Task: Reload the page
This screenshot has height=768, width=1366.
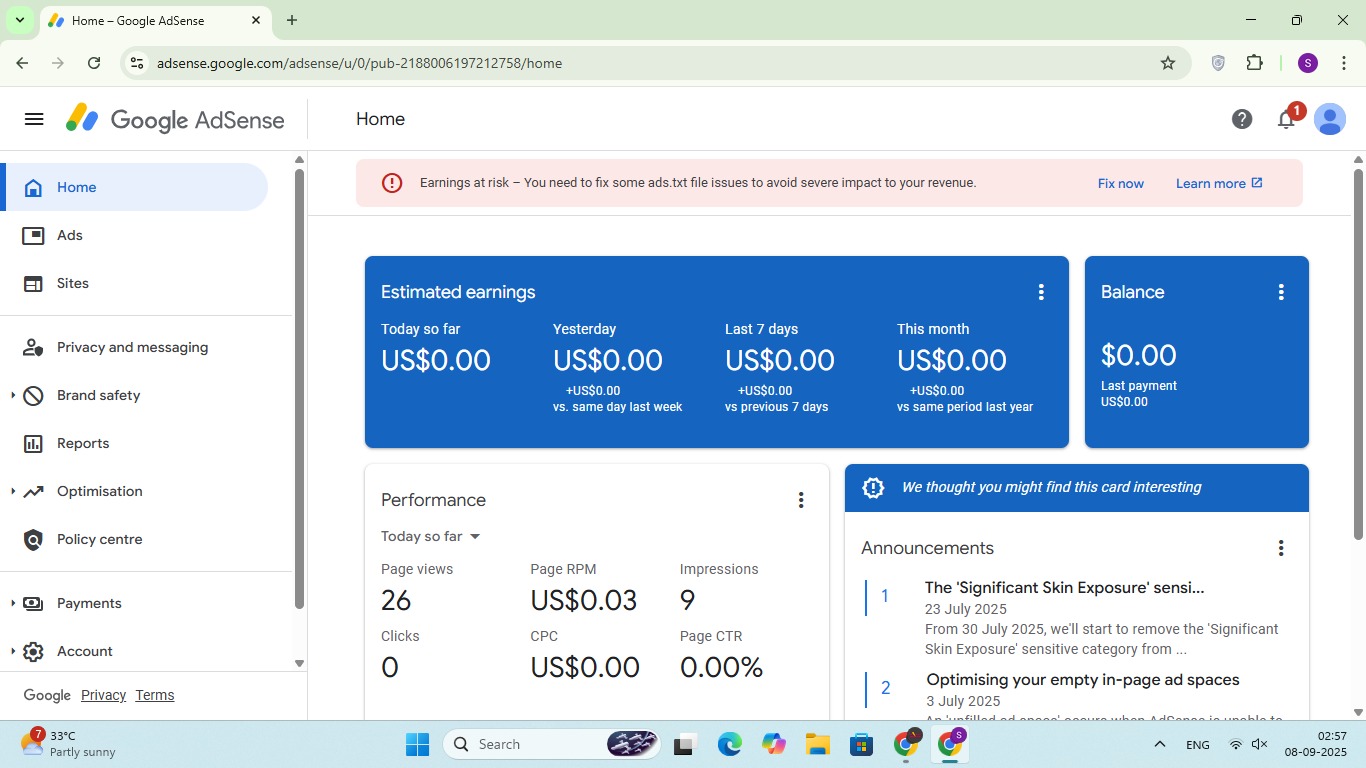Action: tap(94, 63)
